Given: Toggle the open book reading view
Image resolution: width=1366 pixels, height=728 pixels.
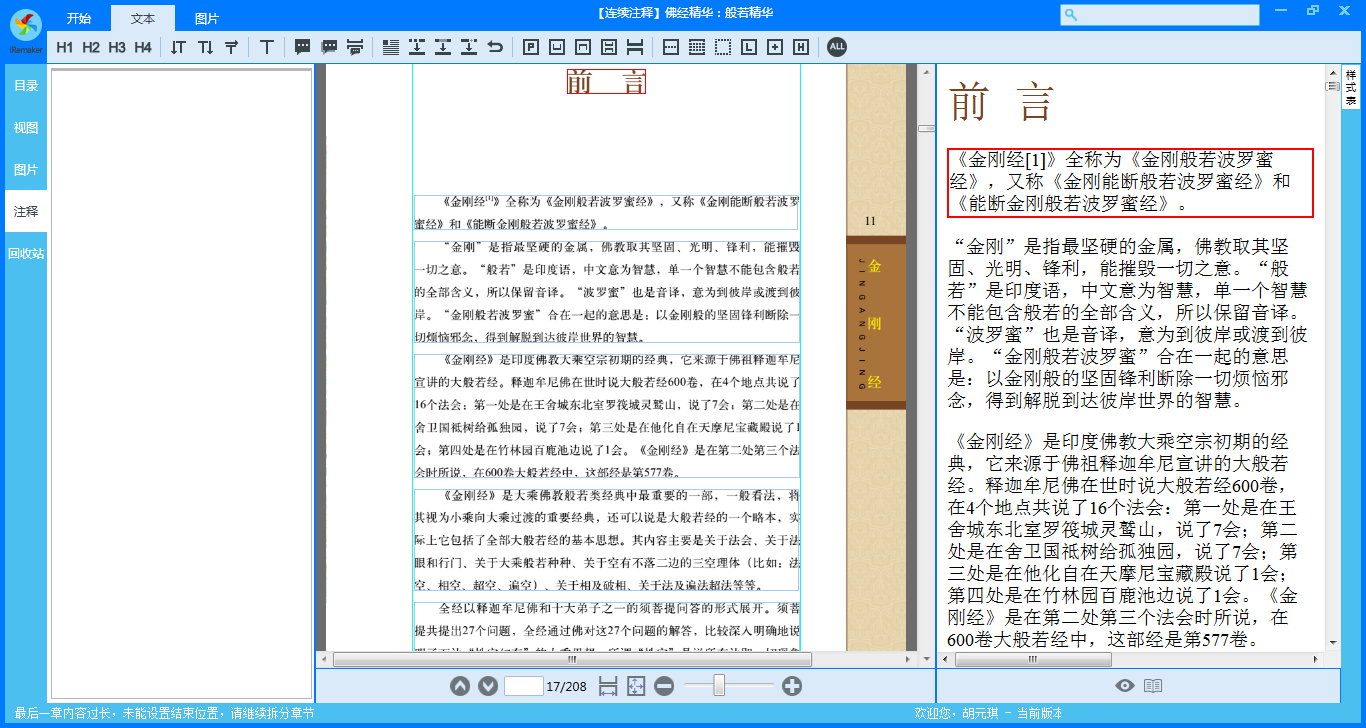Looking at the screenshot, I should pos(1153,686).
